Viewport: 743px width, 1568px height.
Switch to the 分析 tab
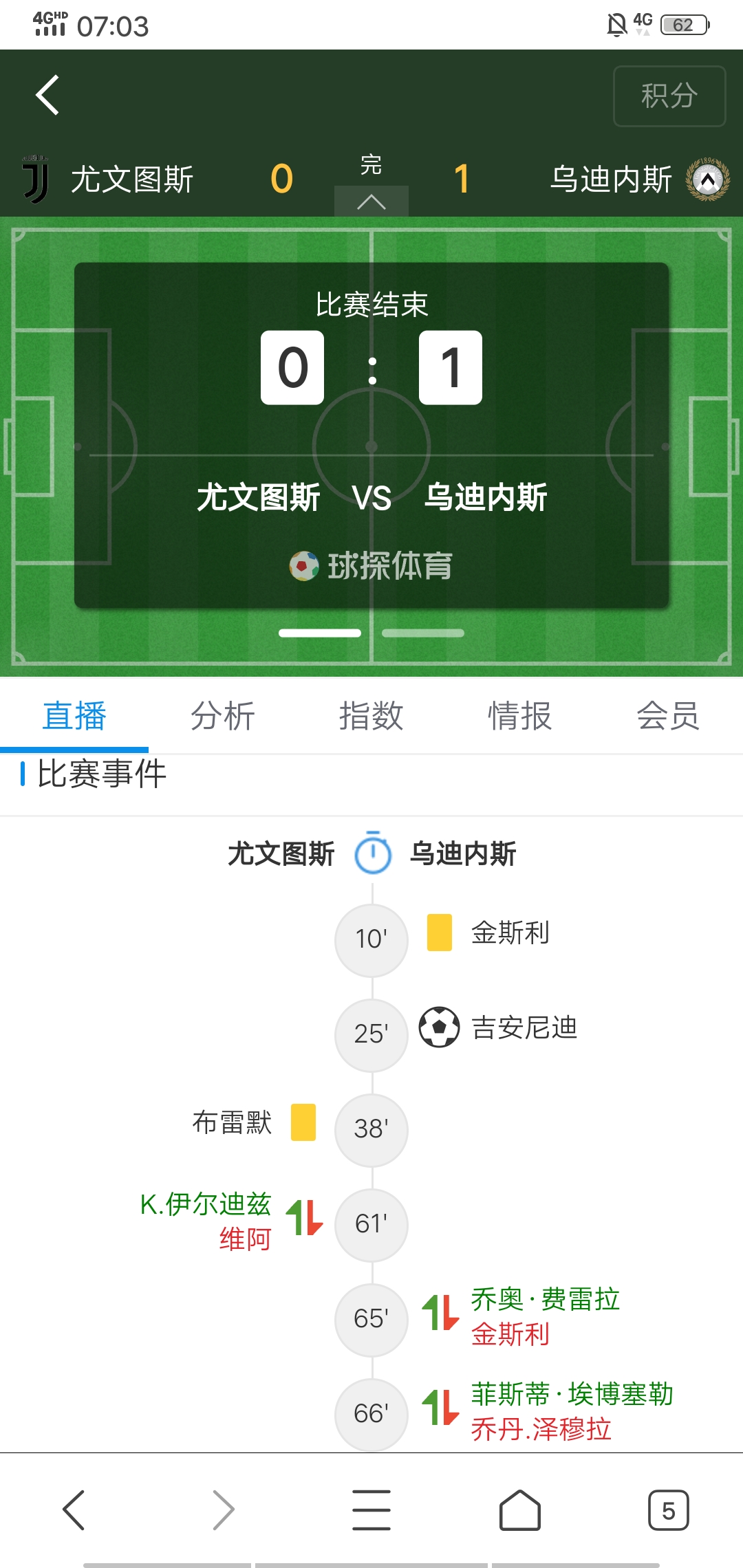point(223,716)
